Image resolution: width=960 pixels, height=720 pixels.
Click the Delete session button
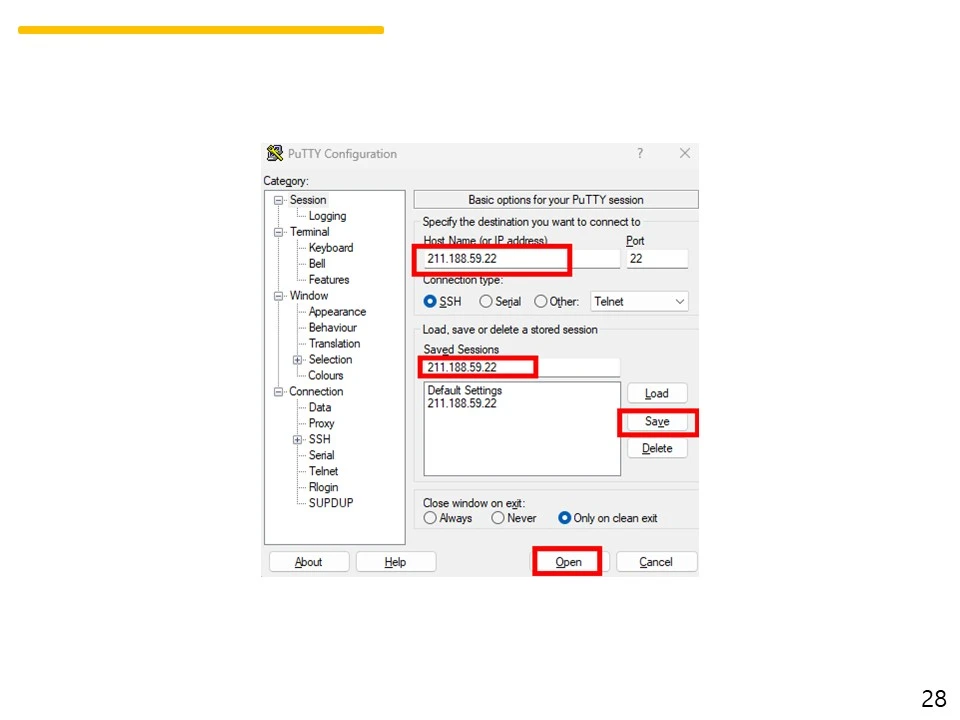click(657, 448)
